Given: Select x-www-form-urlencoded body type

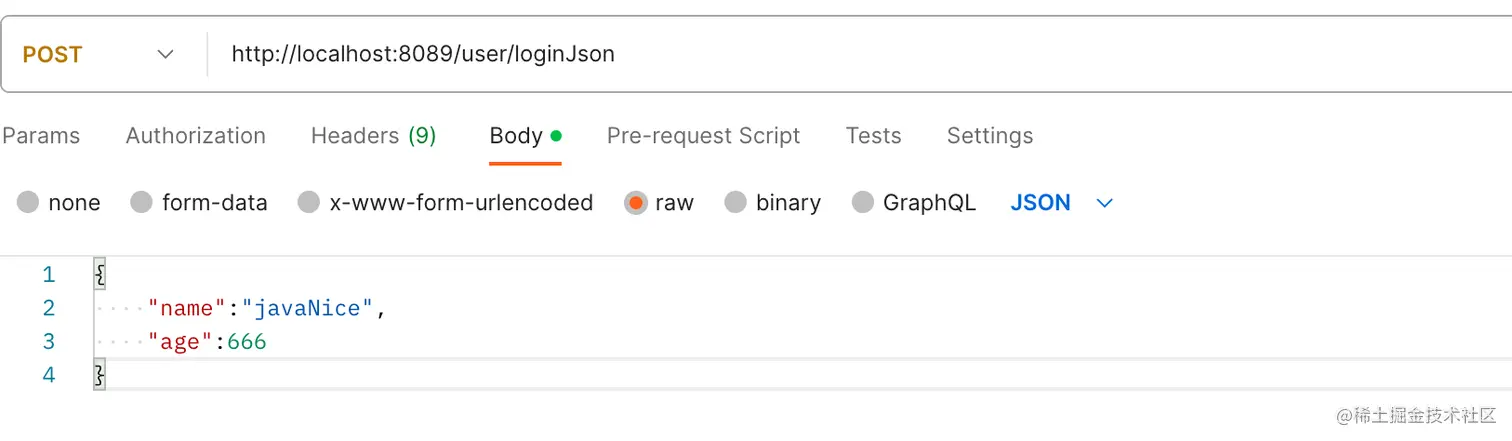Looking at the screenshot, I should coord(309,203).
